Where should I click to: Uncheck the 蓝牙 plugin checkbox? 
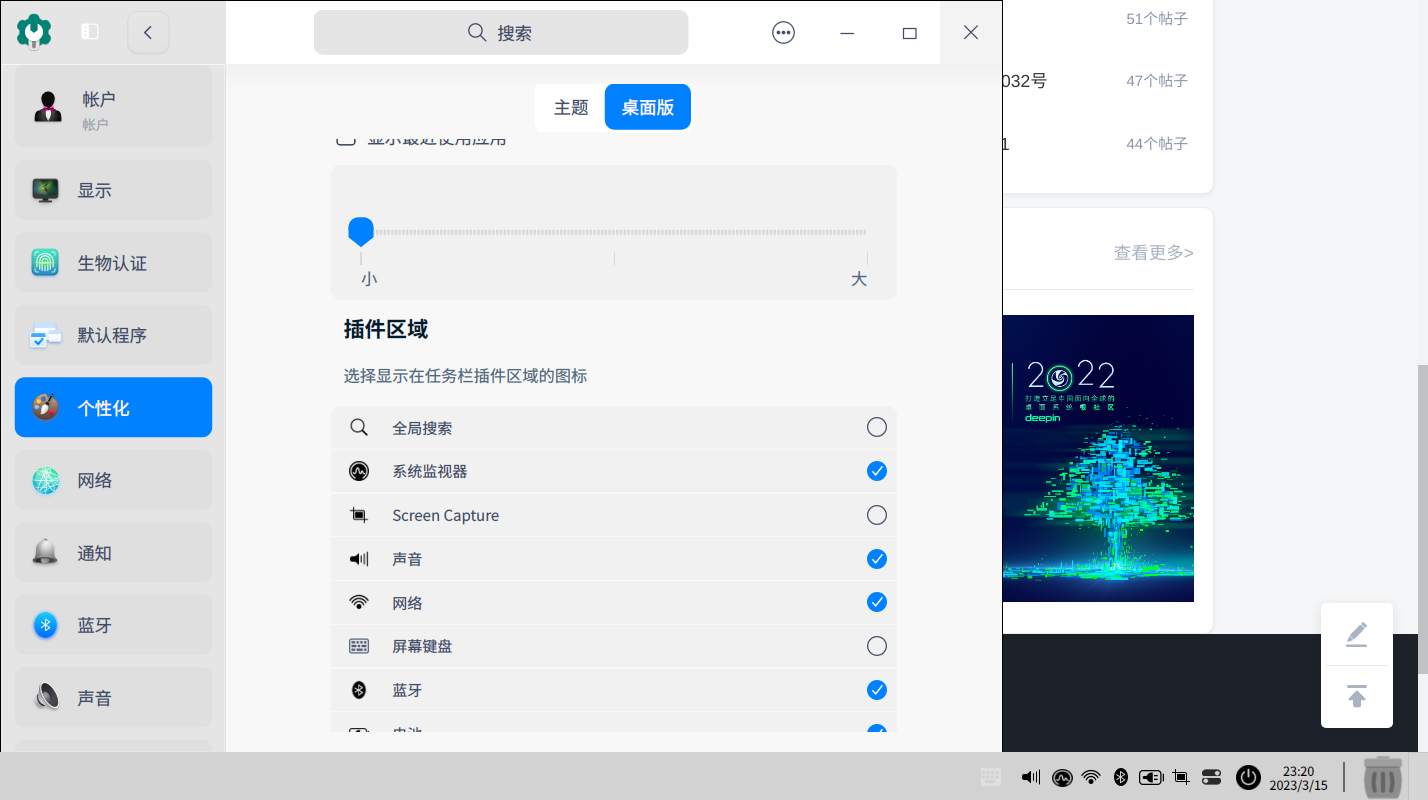[x=877, y=690]
